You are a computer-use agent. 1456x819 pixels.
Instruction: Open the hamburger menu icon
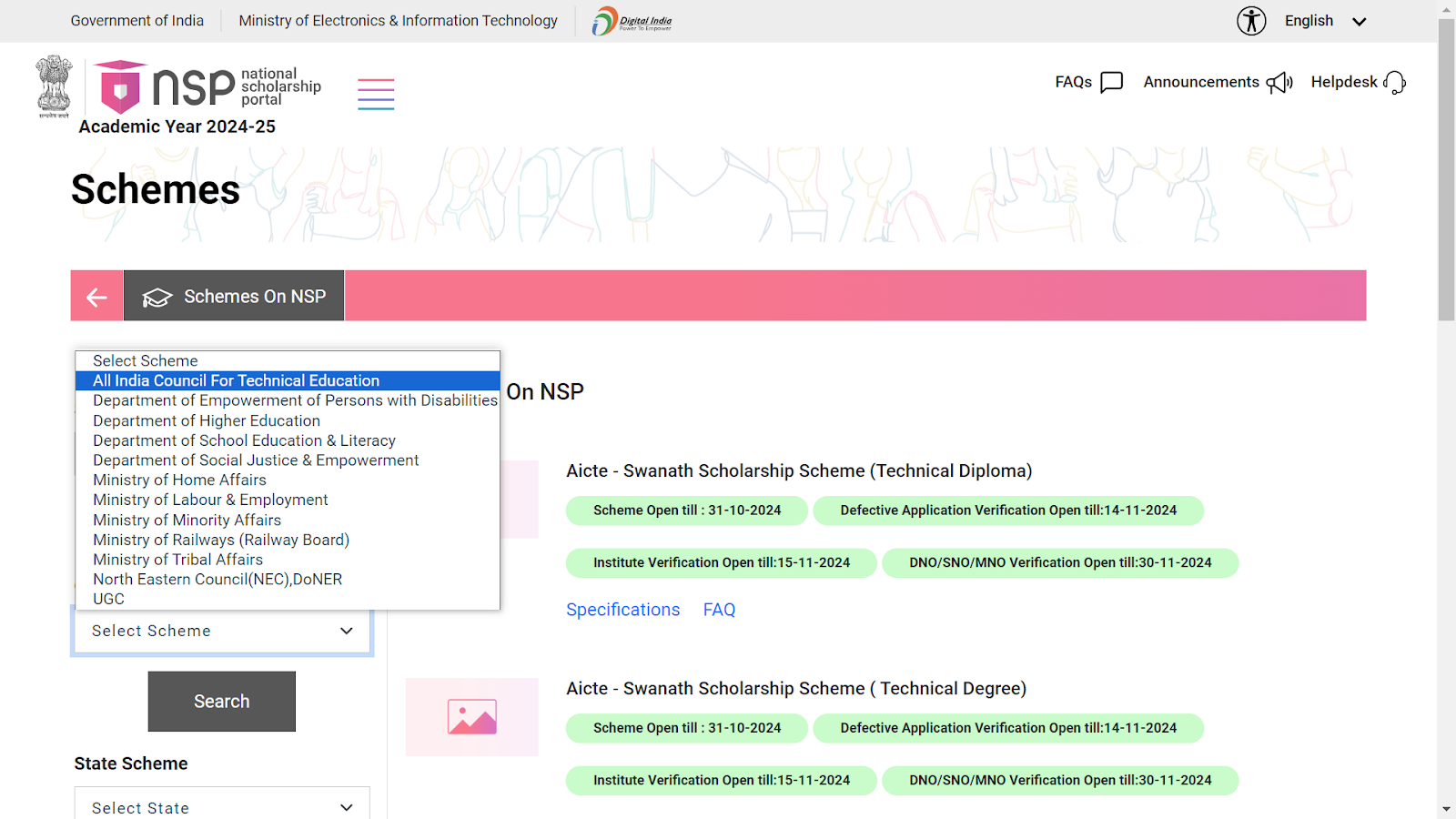click(x=376, y=94)
